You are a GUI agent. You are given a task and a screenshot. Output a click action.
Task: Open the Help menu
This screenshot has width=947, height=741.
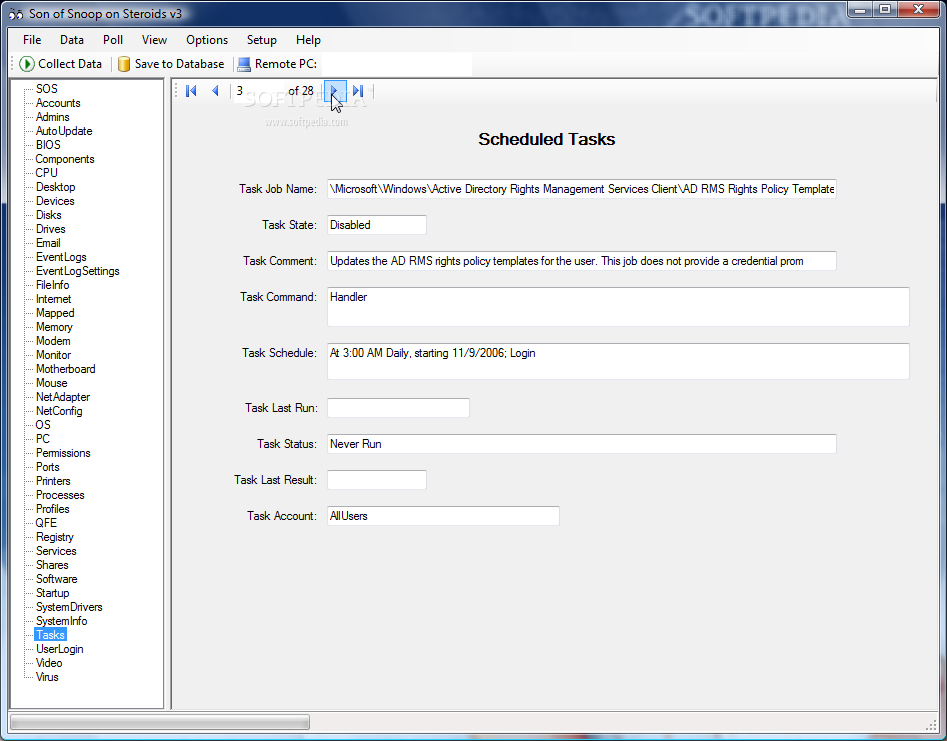click(308, 40)
